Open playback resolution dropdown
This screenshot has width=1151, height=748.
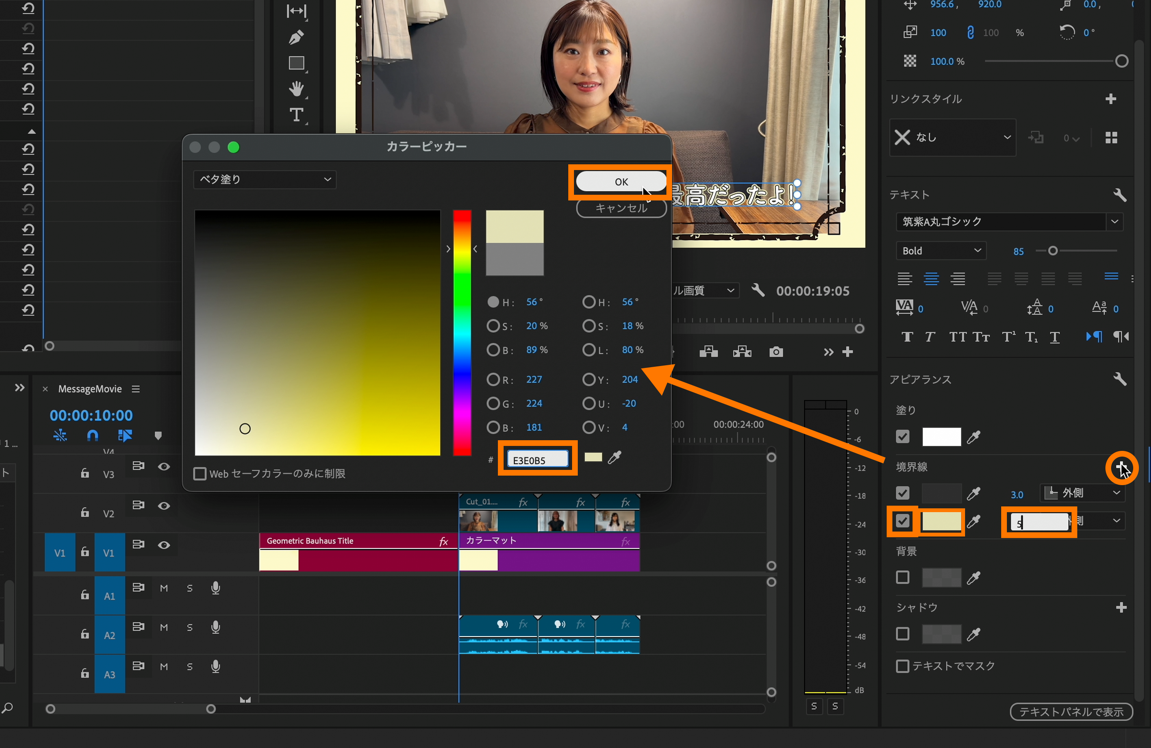(704, 291)
